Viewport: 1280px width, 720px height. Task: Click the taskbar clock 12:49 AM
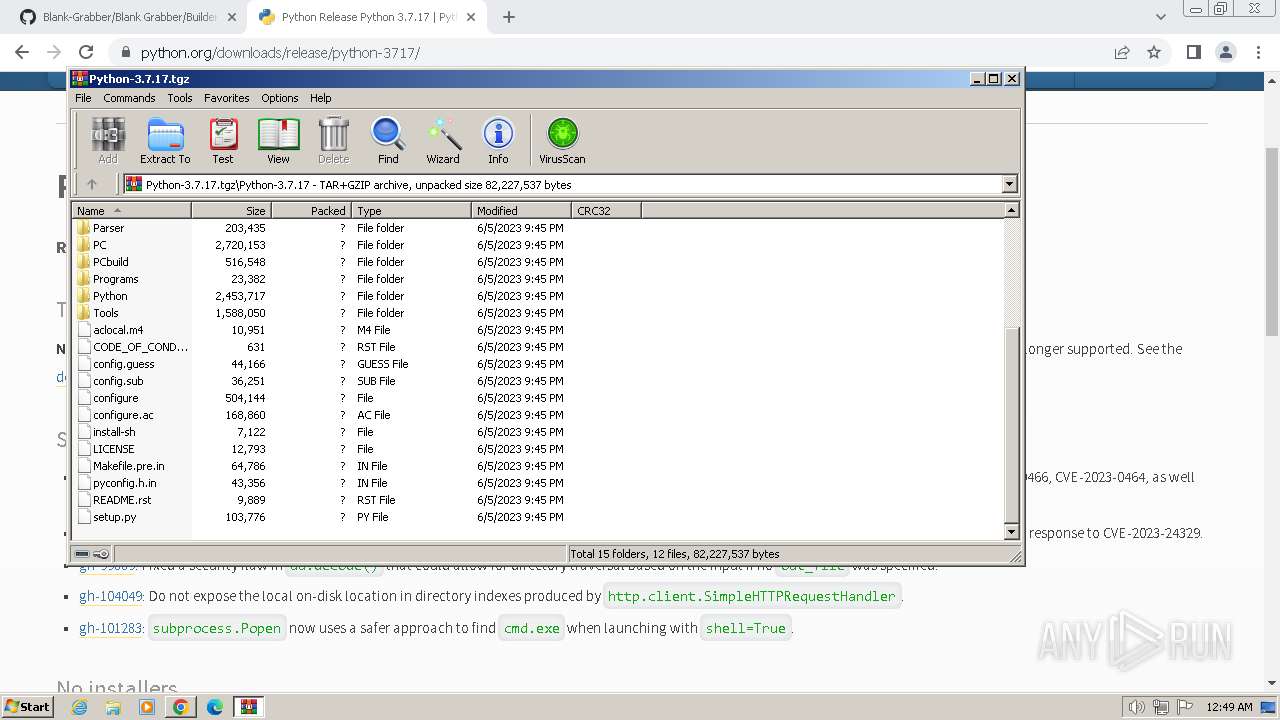(1229, 707)
